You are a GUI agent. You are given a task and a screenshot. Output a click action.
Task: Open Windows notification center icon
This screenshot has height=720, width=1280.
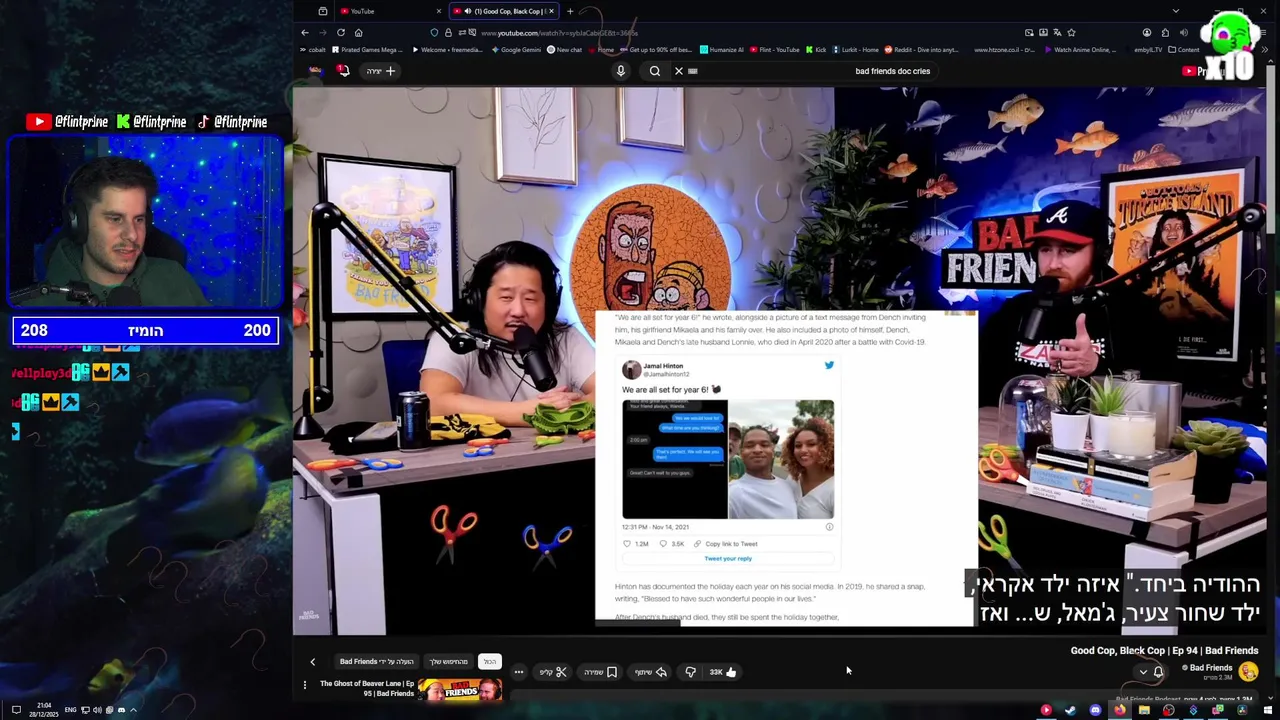click(x=16, y=710)
